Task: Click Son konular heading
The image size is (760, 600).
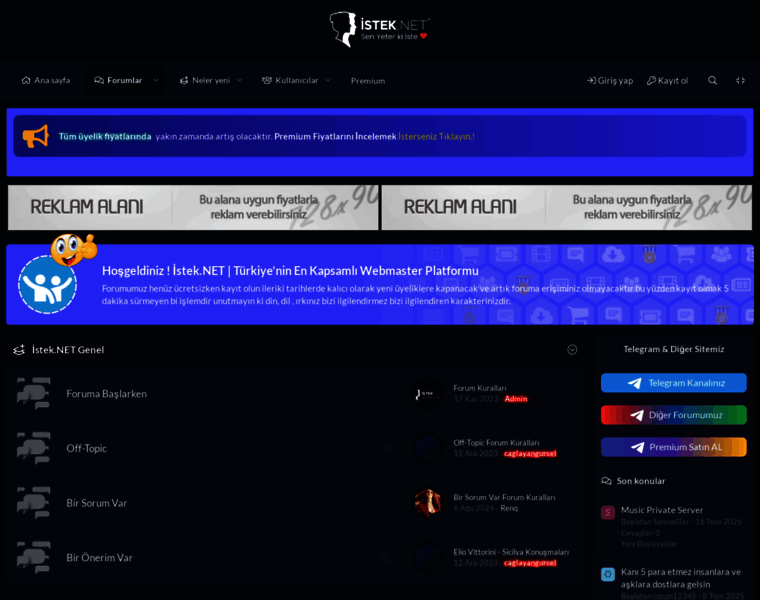Action: tap(641, 481)
